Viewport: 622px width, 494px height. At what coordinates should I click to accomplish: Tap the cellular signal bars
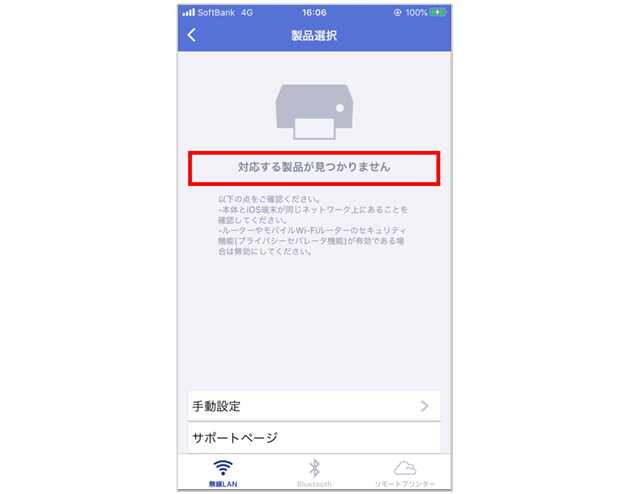click(188, 12)
